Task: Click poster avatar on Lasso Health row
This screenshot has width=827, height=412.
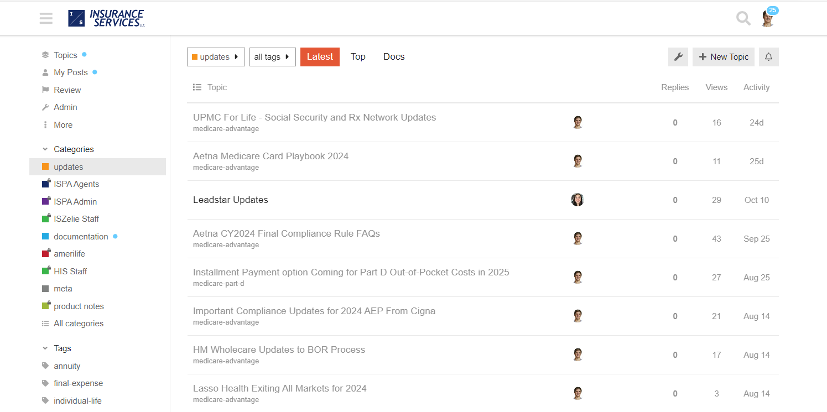Action: pos(578,394)
